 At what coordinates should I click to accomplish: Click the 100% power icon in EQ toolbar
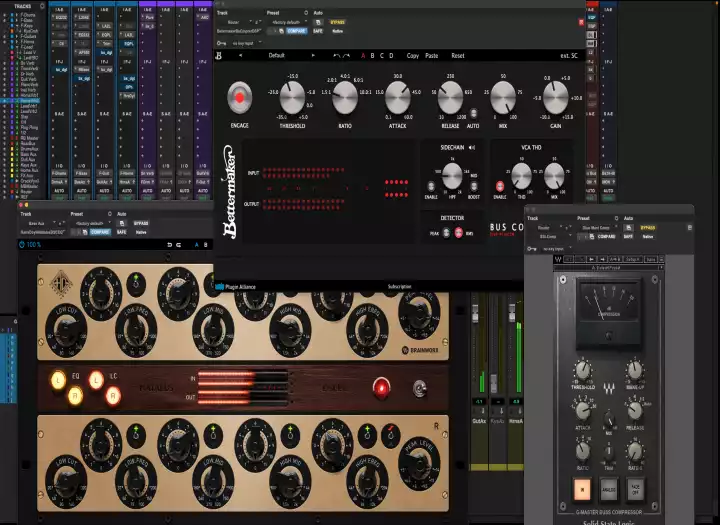[22, 244]
